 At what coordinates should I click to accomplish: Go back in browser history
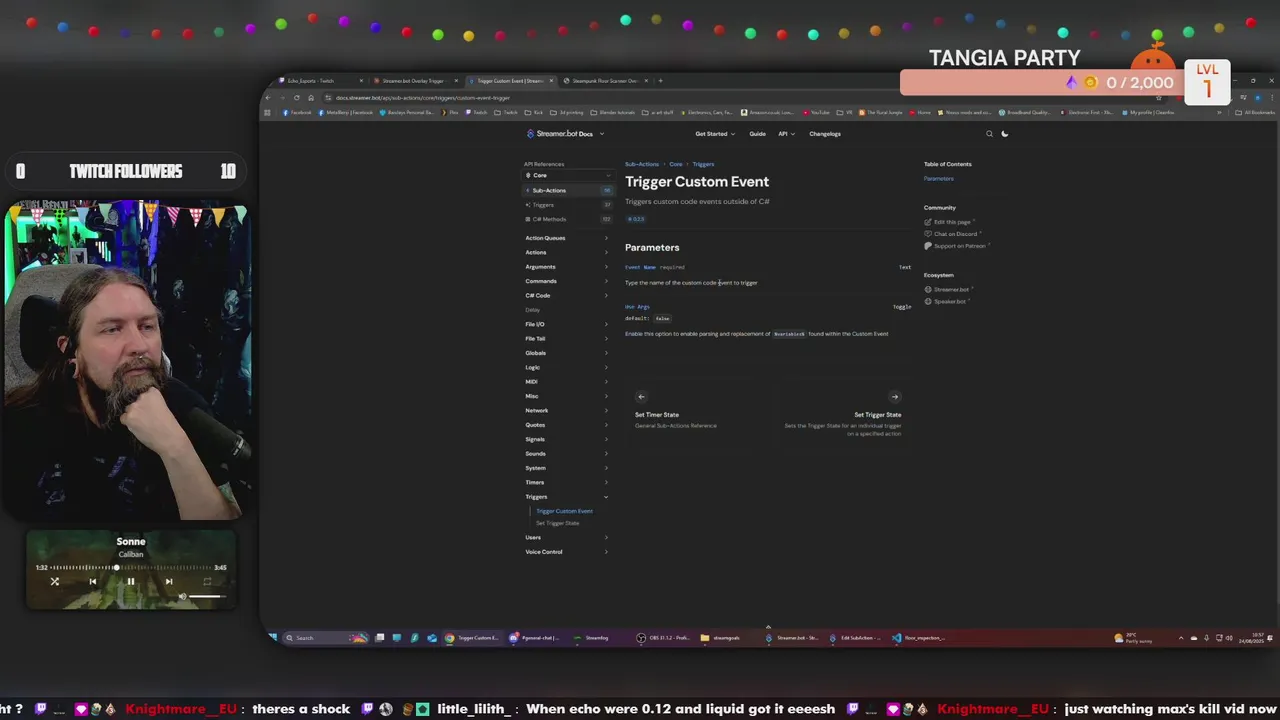point(268,98)
